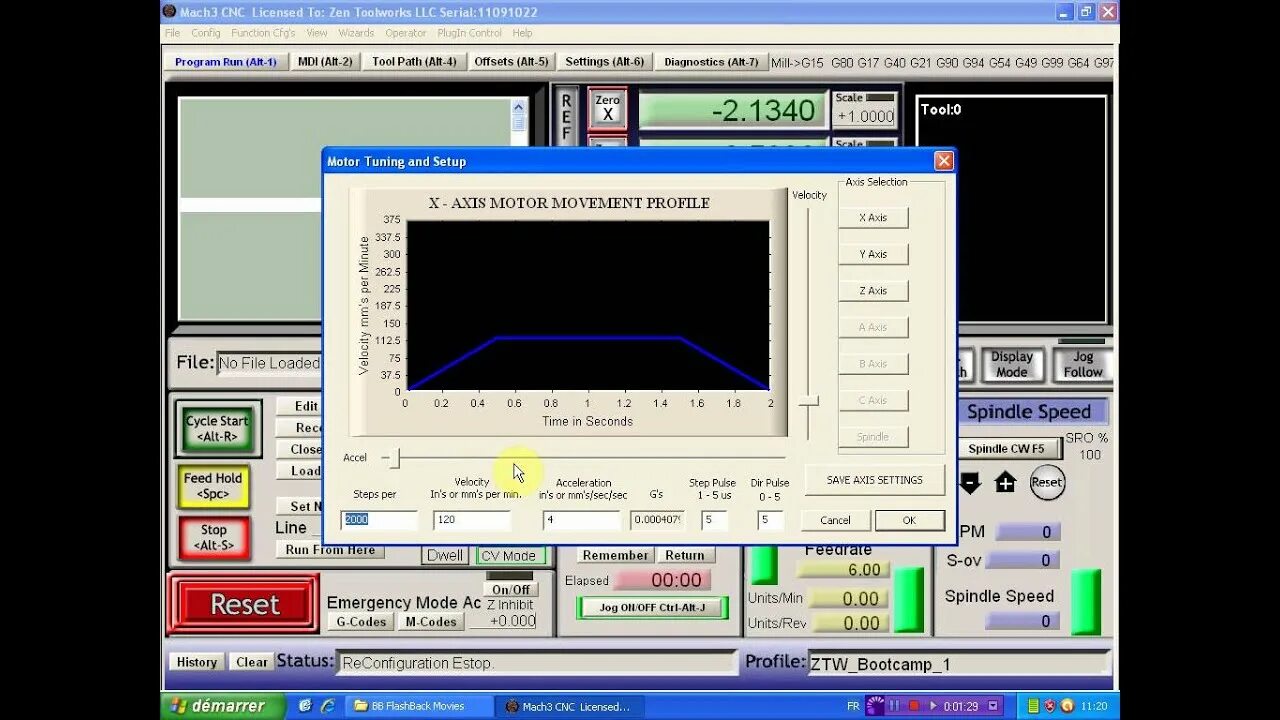This screenshot has width=1280, height=720.
Task: Click the red shield security tray icon
Action: pyautogui.click(x=1050, y=706)
